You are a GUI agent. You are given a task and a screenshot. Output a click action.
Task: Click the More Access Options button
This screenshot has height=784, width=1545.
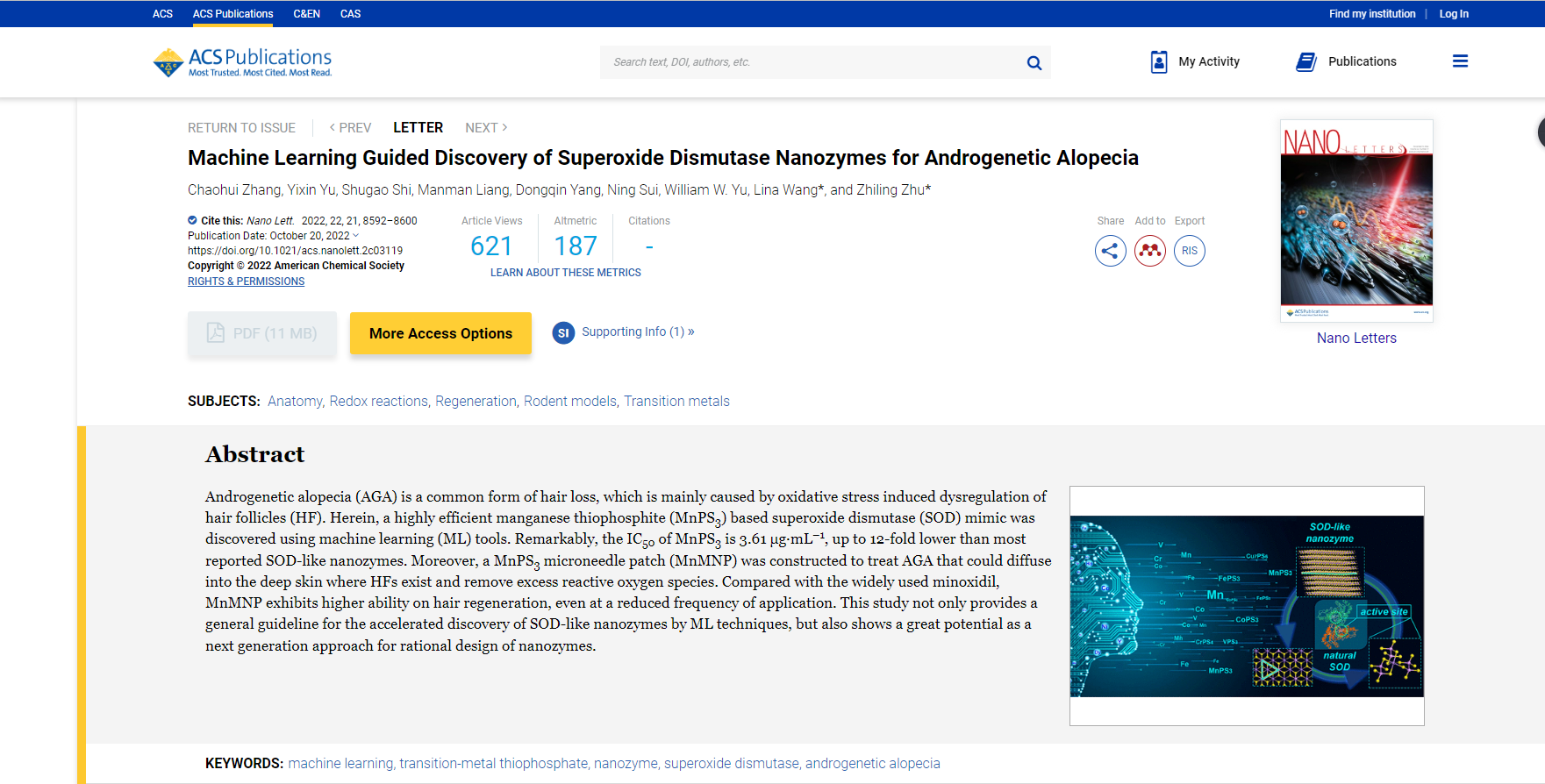440,333
